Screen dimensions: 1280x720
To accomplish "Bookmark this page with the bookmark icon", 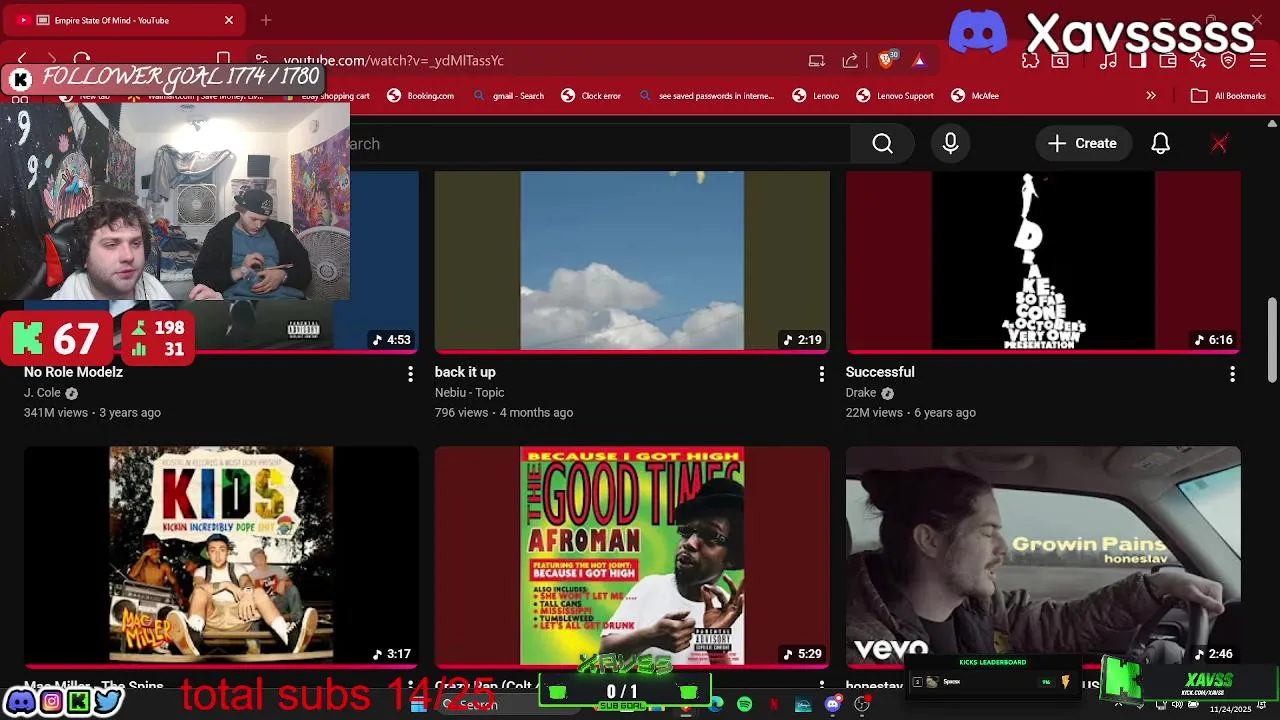I will pos(224,59).
